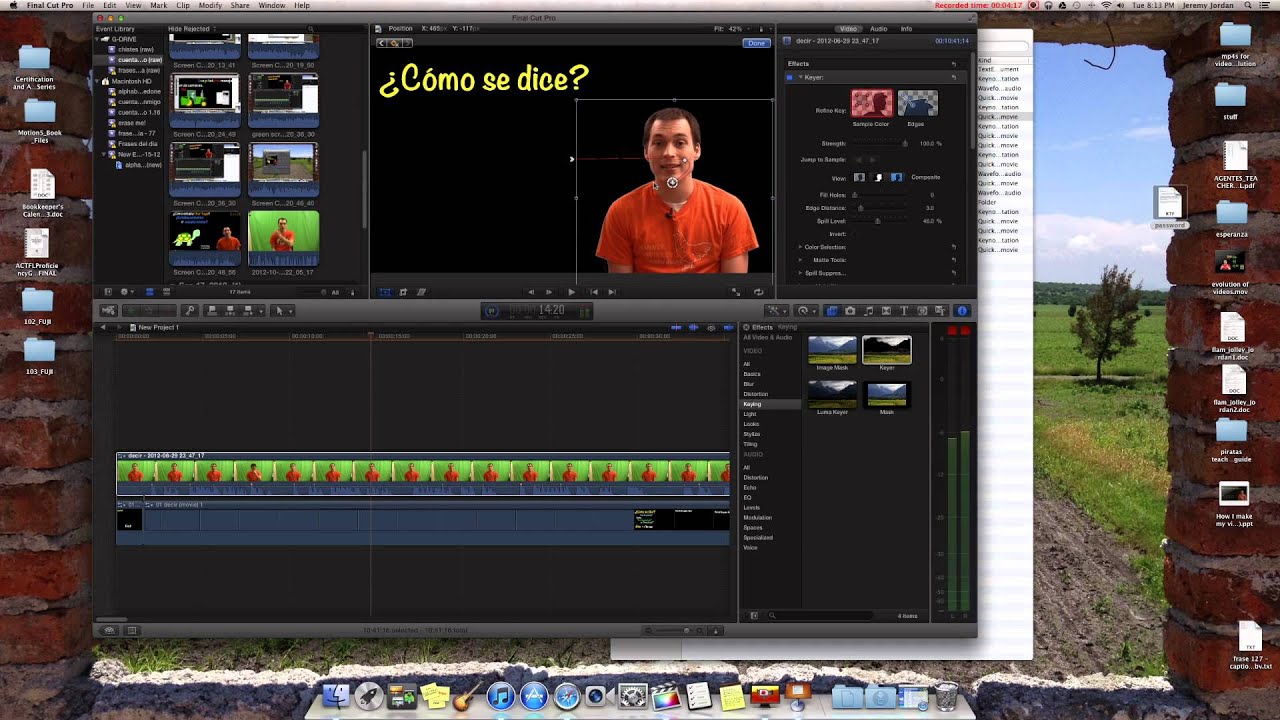Open the Effects browser icon in the toolbar
The width and height of the screenshot is (1280, 720).
click(832, 311)
